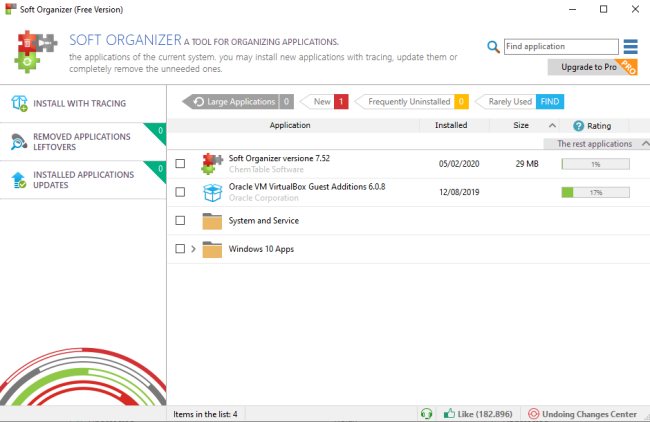This screenshot has height=422, width=650.
Task: Sort by the Installed column header
Action: pyautogui.click(x=451, y=125)
